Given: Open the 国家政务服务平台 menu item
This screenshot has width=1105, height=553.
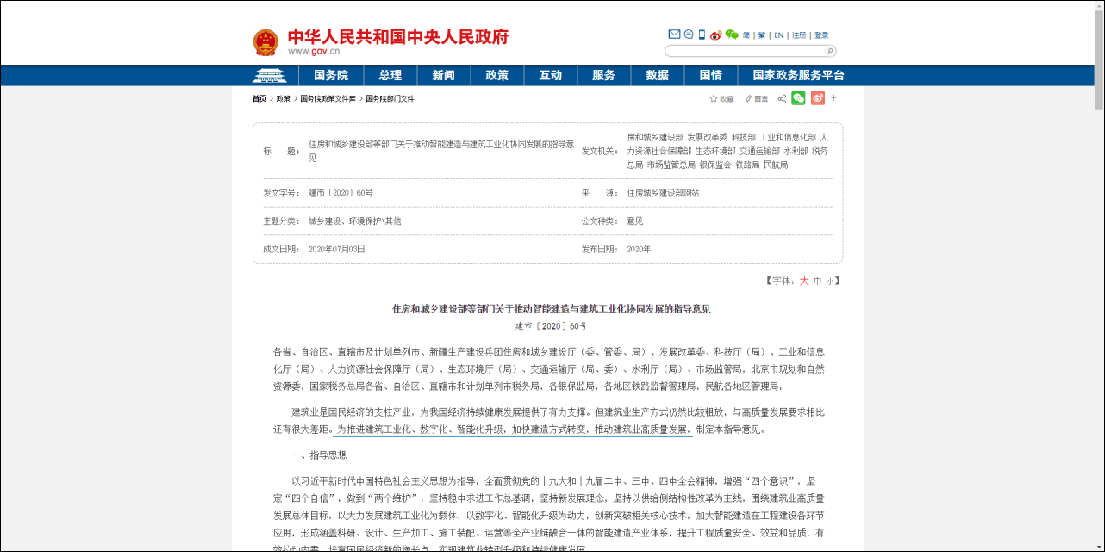Looking at the screenshot, I should click(798, 75).
